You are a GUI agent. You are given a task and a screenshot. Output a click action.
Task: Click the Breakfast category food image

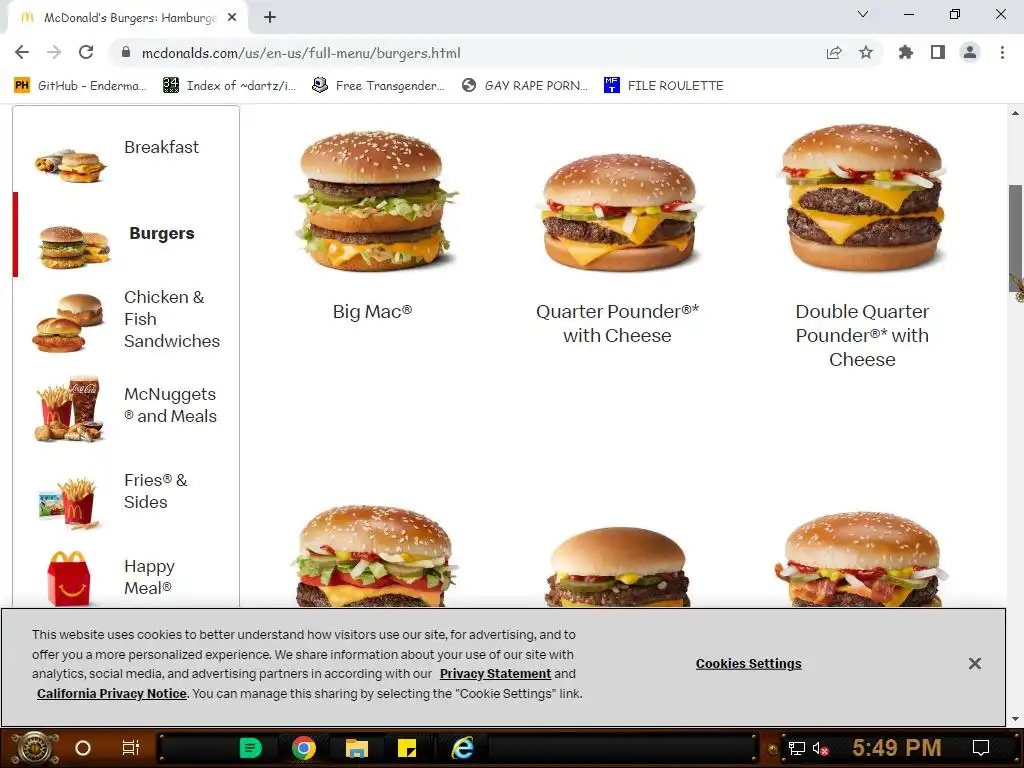(71, 166)
